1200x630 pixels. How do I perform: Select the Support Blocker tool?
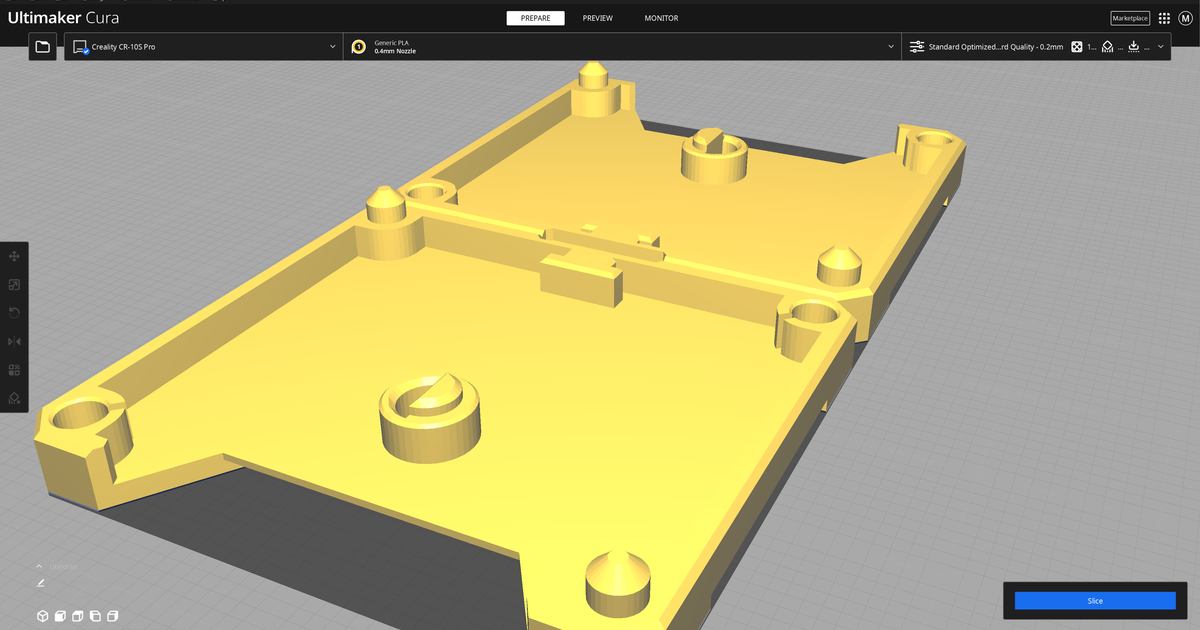[x=14, y=398]
